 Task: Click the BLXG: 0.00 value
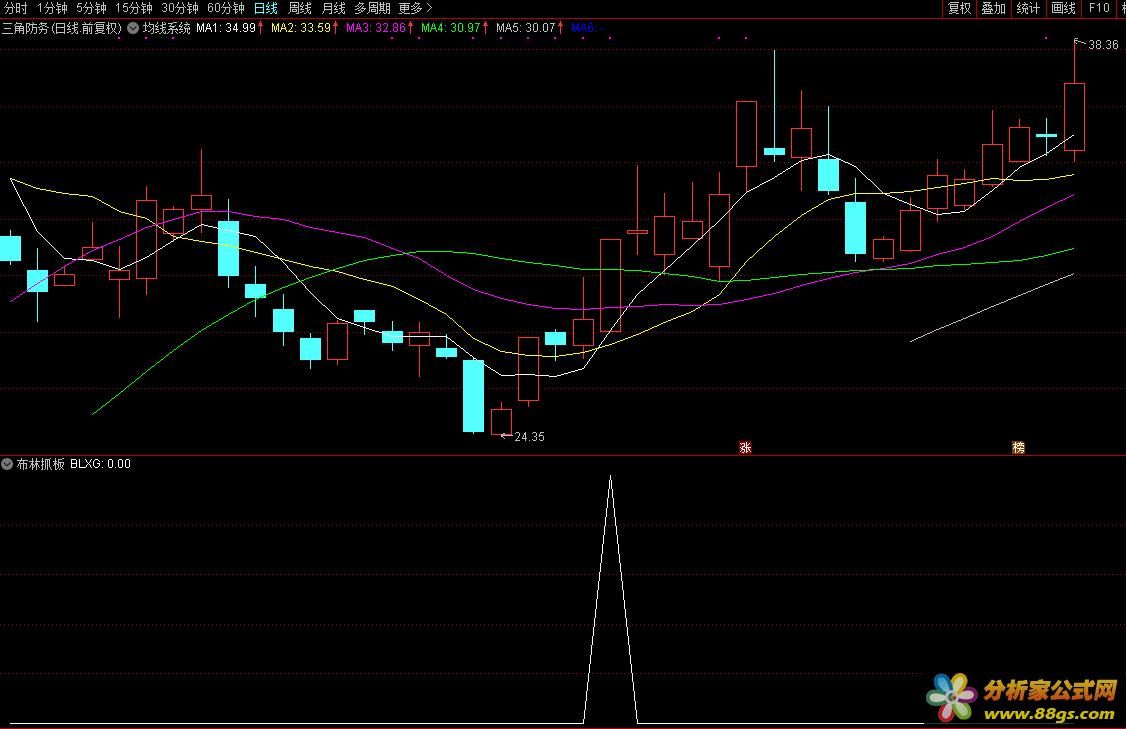click(101, 464)
